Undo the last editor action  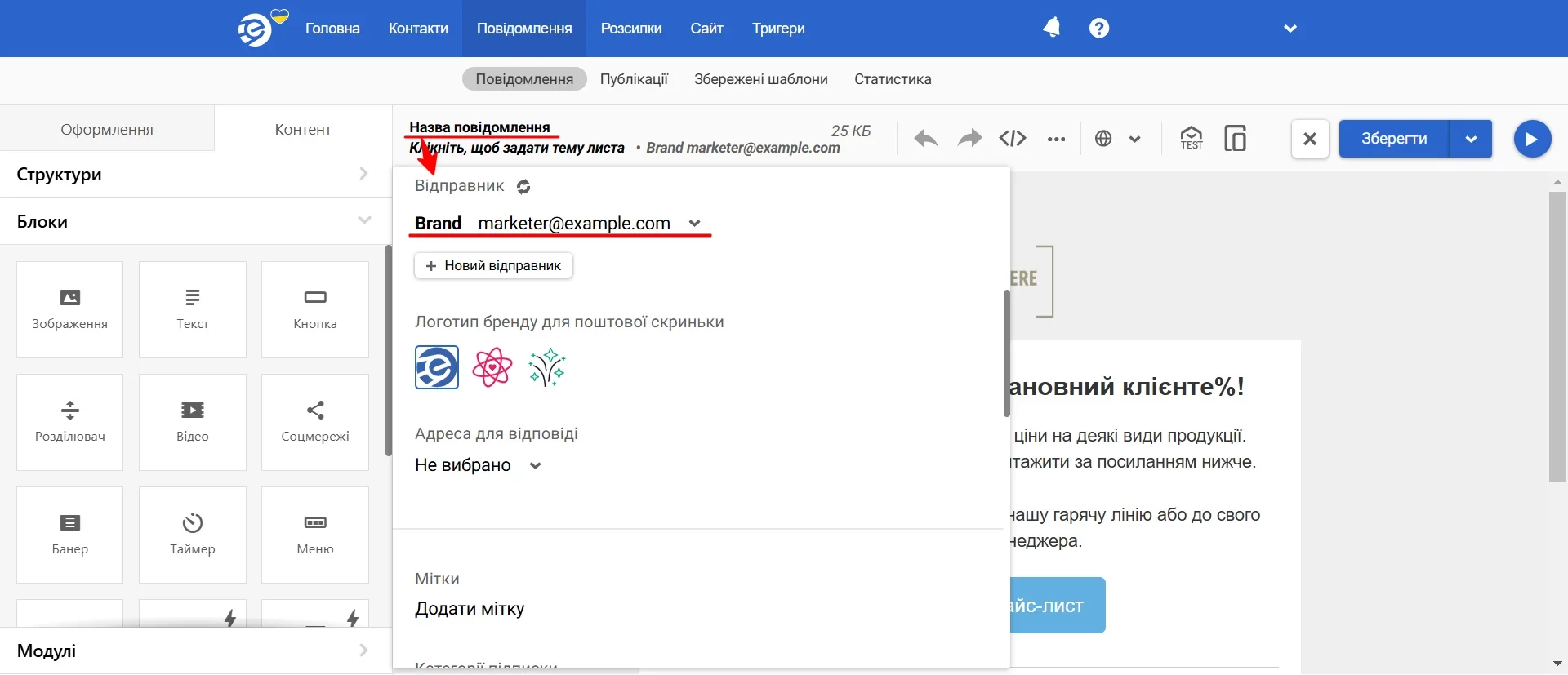(x=925, y=139)
